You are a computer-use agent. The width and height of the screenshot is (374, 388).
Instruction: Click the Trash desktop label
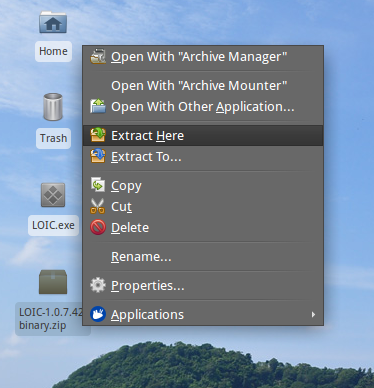(53, 138)
